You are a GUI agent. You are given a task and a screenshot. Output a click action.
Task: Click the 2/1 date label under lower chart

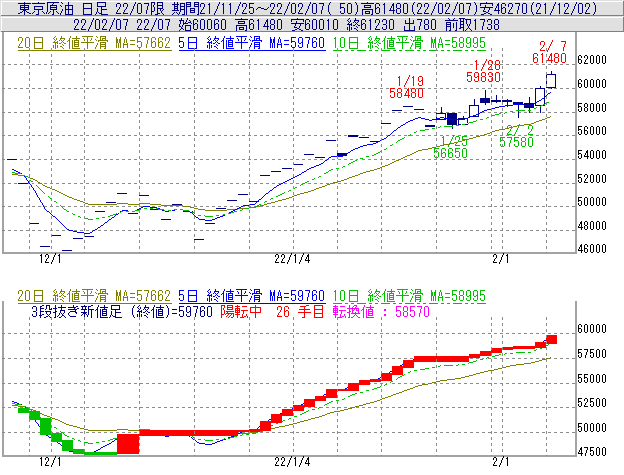click(x=501, y=462)
